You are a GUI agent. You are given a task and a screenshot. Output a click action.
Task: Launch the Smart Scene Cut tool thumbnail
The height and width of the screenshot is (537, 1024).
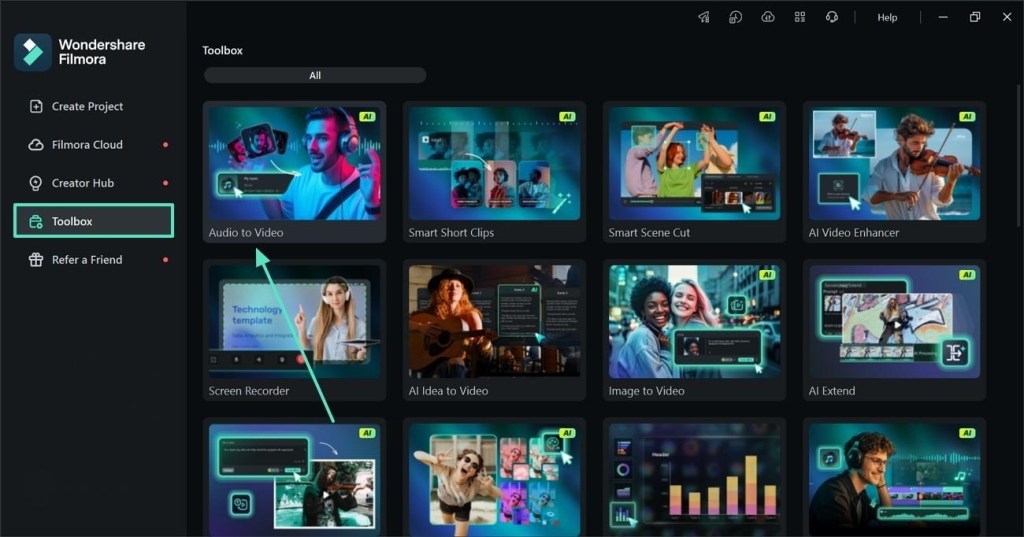point(694,163)
